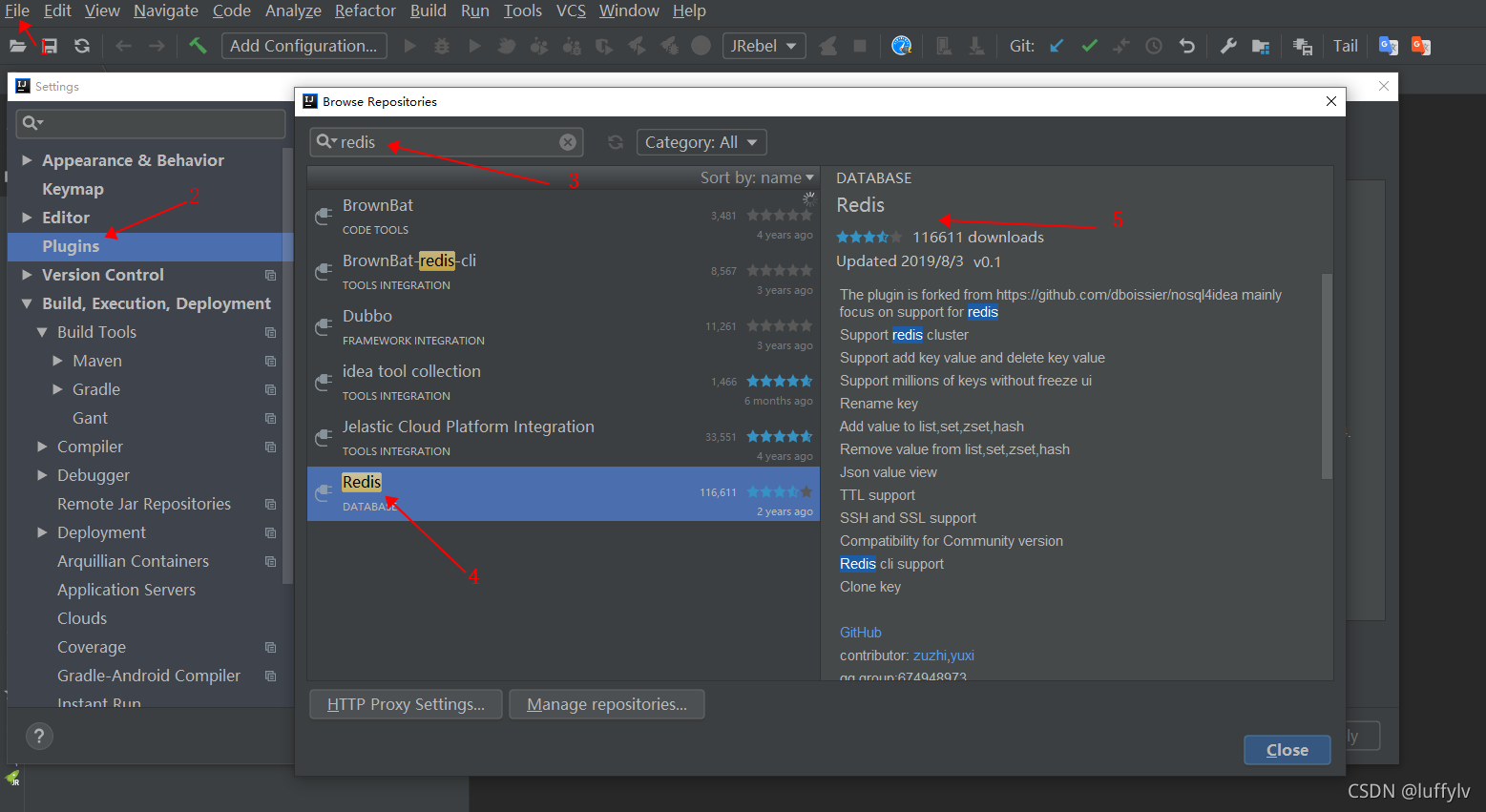Image resolution: width=1486 pixels, height=812 pixels.
Task: Click the HTTP Proxy Settings button
Action: tap(406, 704)
